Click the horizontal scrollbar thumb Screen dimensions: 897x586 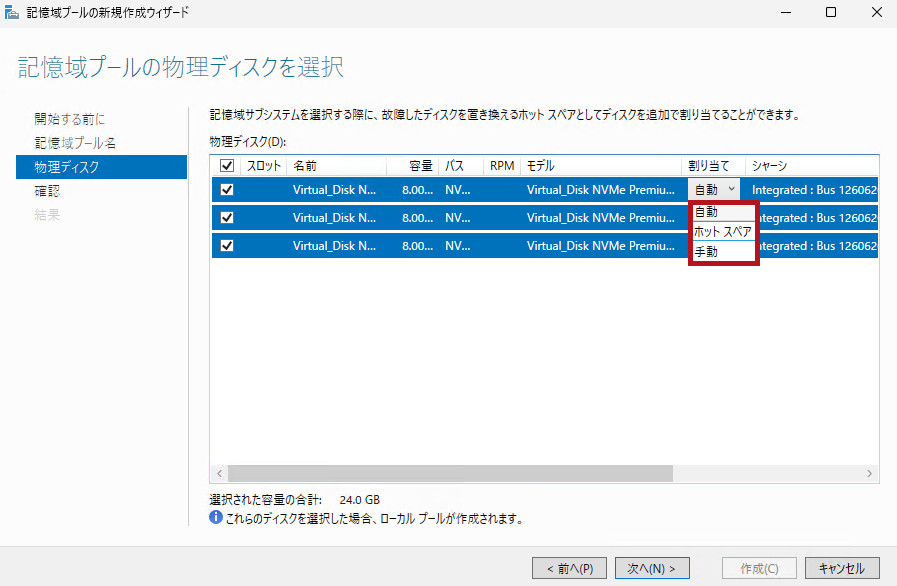[x=450, y=473]
